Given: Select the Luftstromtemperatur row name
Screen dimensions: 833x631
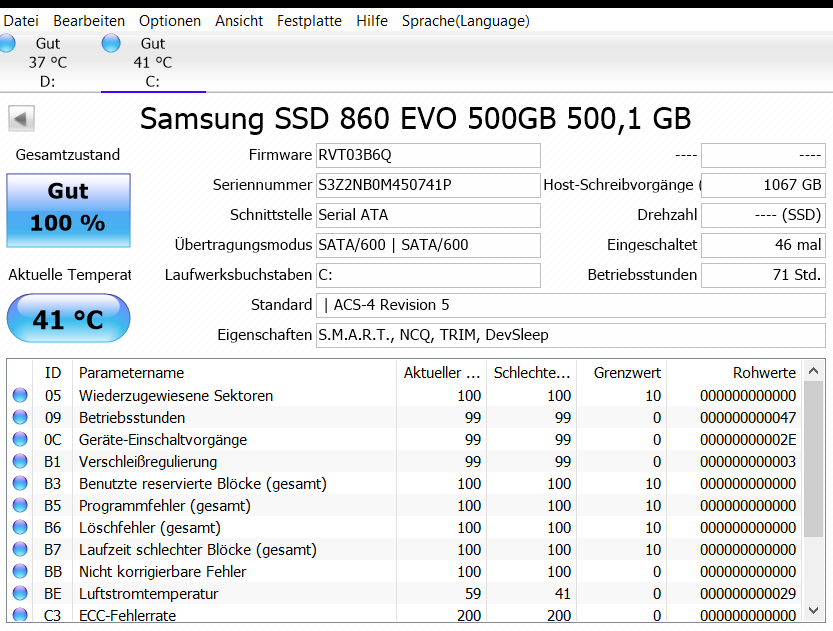Looking at the screenshot, I should [x=149, y=594].
